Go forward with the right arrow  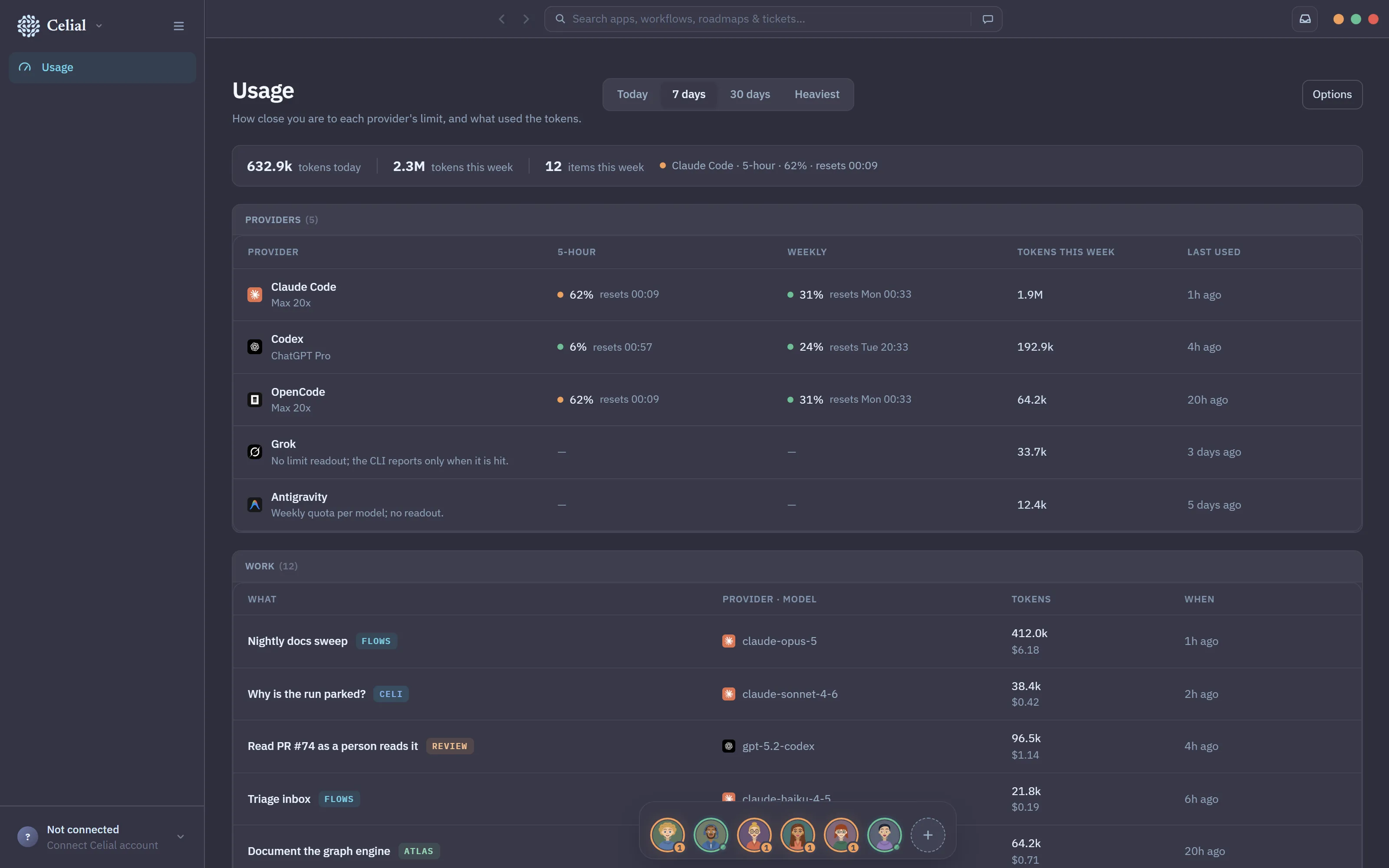(x=527, y=19)
